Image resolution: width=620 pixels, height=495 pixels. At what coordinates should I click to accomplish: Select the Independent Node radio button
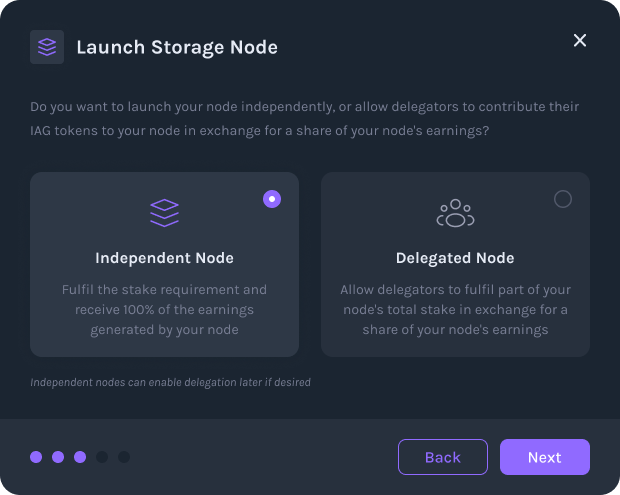(272, 199)
